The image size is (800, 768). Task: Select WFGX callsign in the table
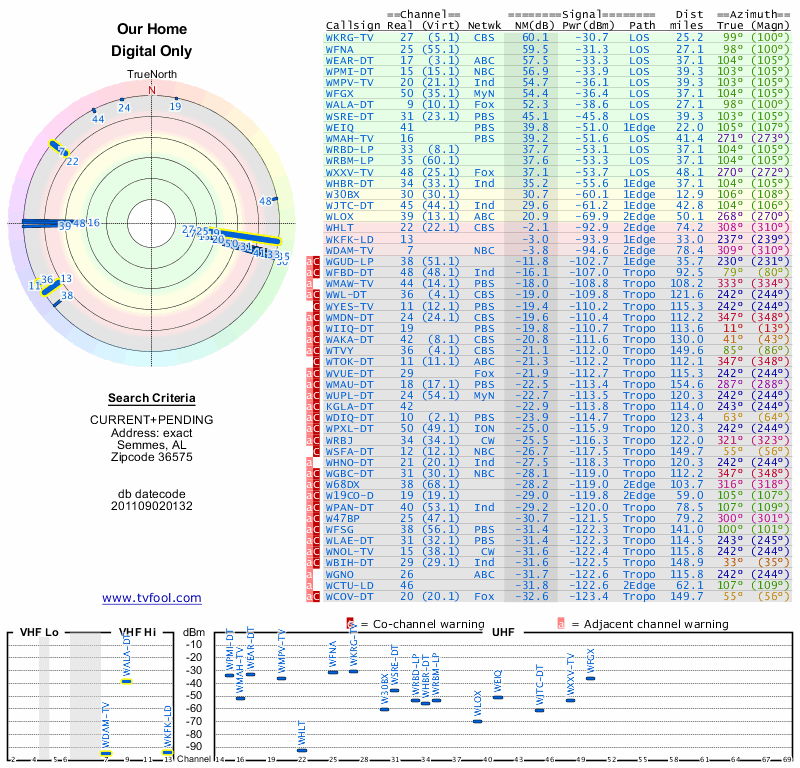[x=339, y=94]
